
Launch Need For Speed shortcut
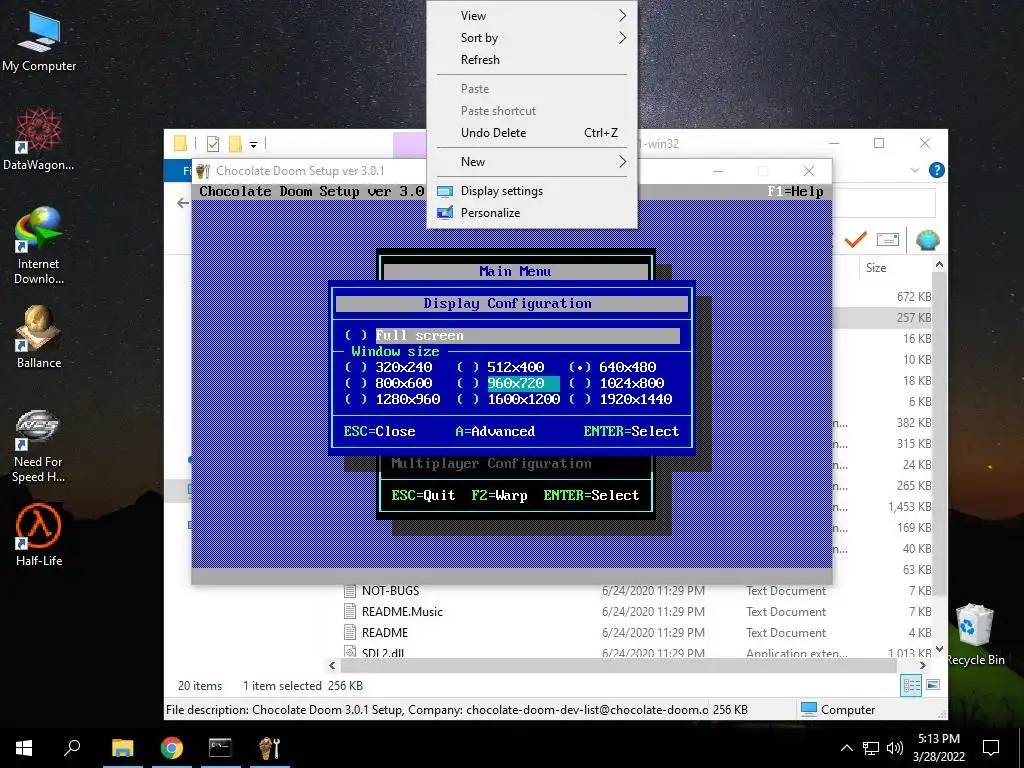pos(39,446)
